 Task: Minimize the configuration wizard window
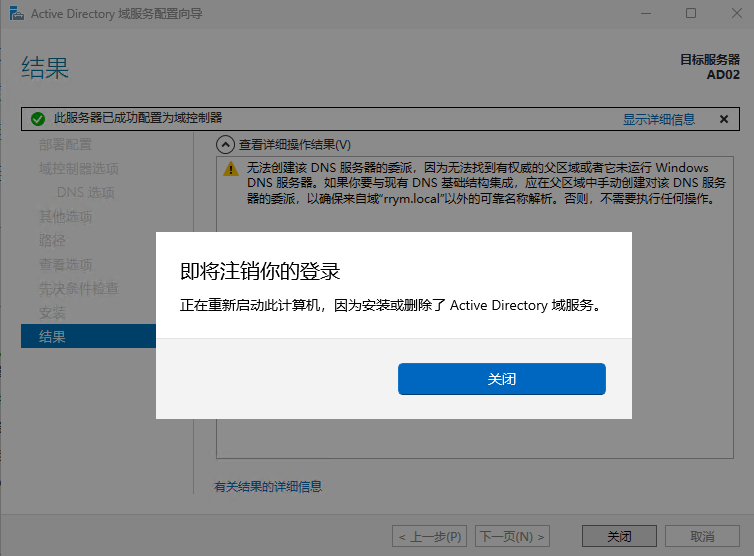coord(645,14)
